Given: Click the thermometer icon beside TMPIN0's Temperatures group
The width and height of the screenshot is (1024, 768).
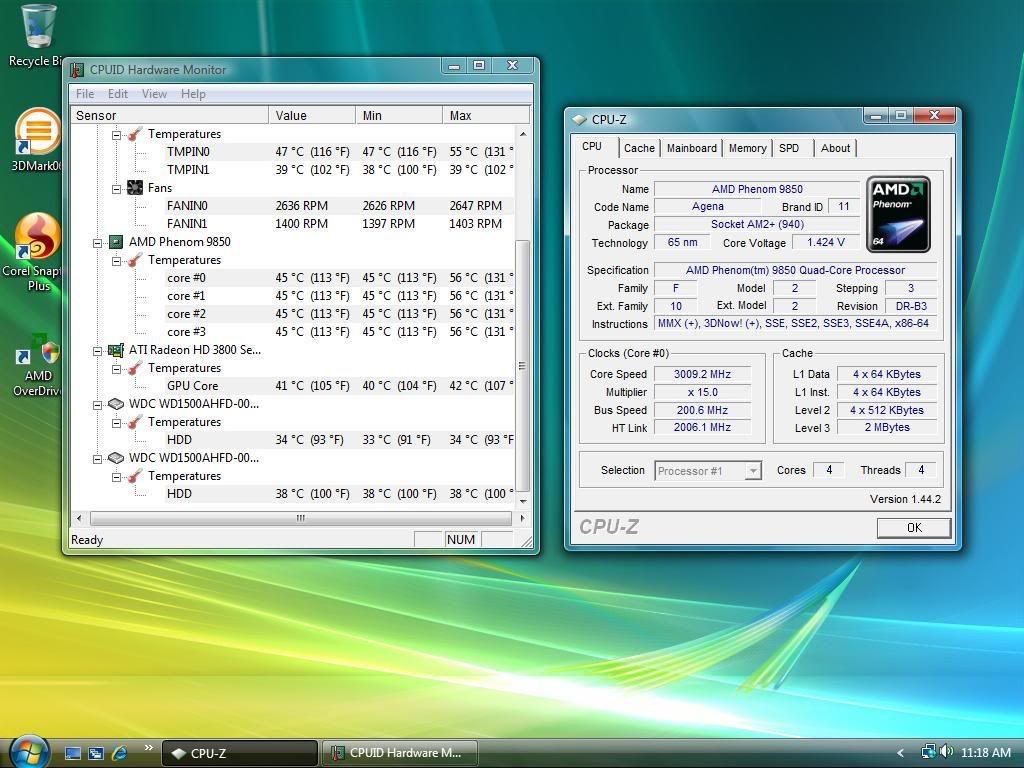Looking at the screenshot, I should (x=135, y=134).
